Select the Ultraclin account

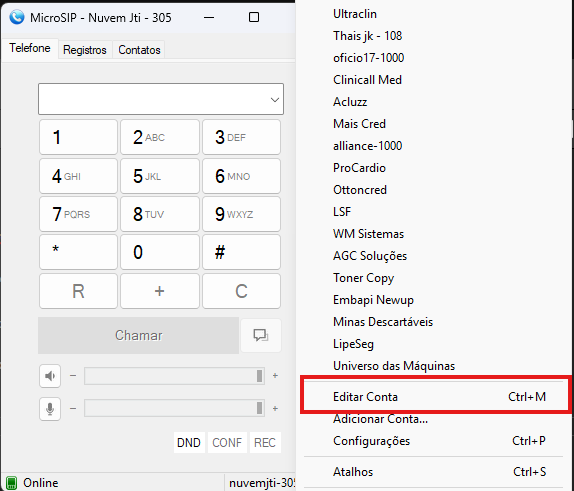(x=355, y=14)
